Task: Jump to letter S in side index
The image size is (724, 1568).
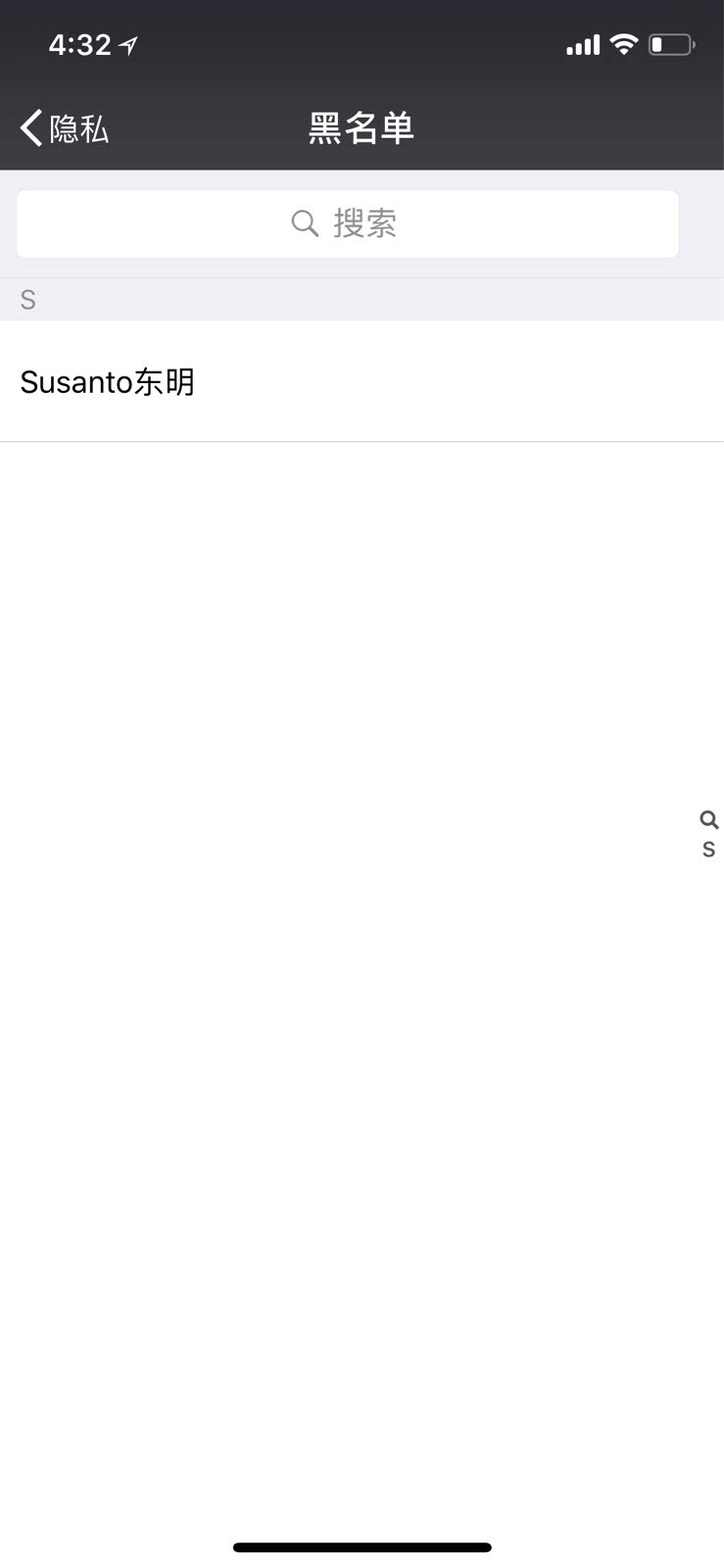Action: (x=708, y=850)
